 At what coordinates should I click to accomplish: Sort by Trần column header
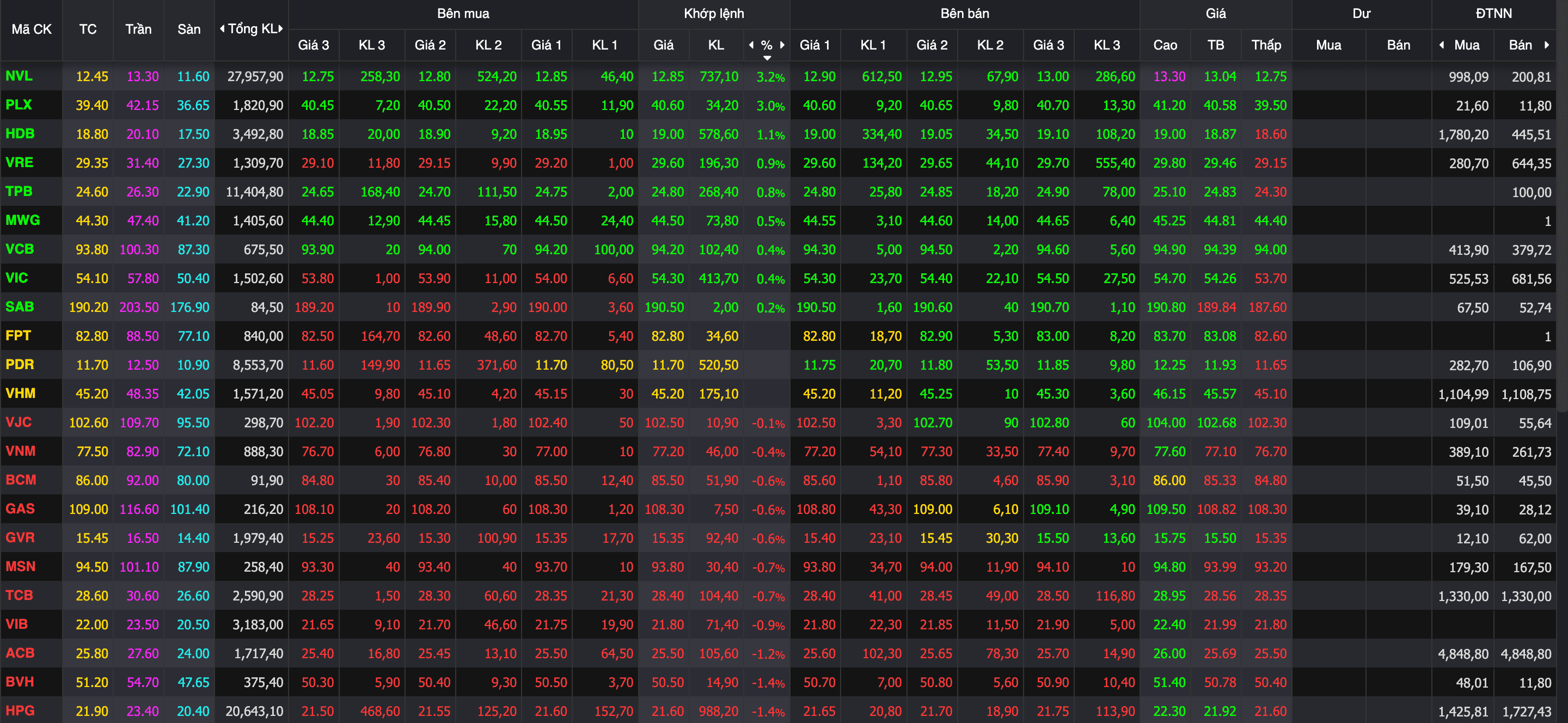tap(138, 29)
